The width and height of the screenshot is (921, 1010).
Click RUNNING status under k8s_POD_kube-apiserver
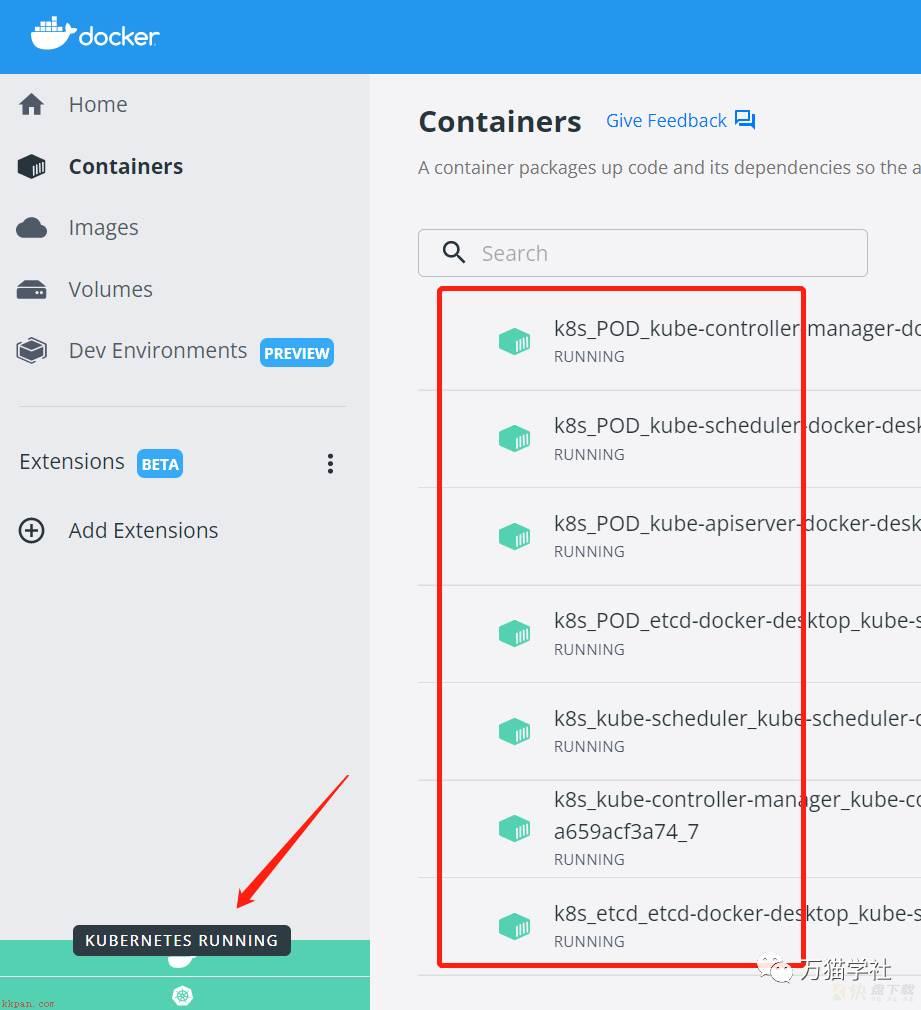click(589, 552)
